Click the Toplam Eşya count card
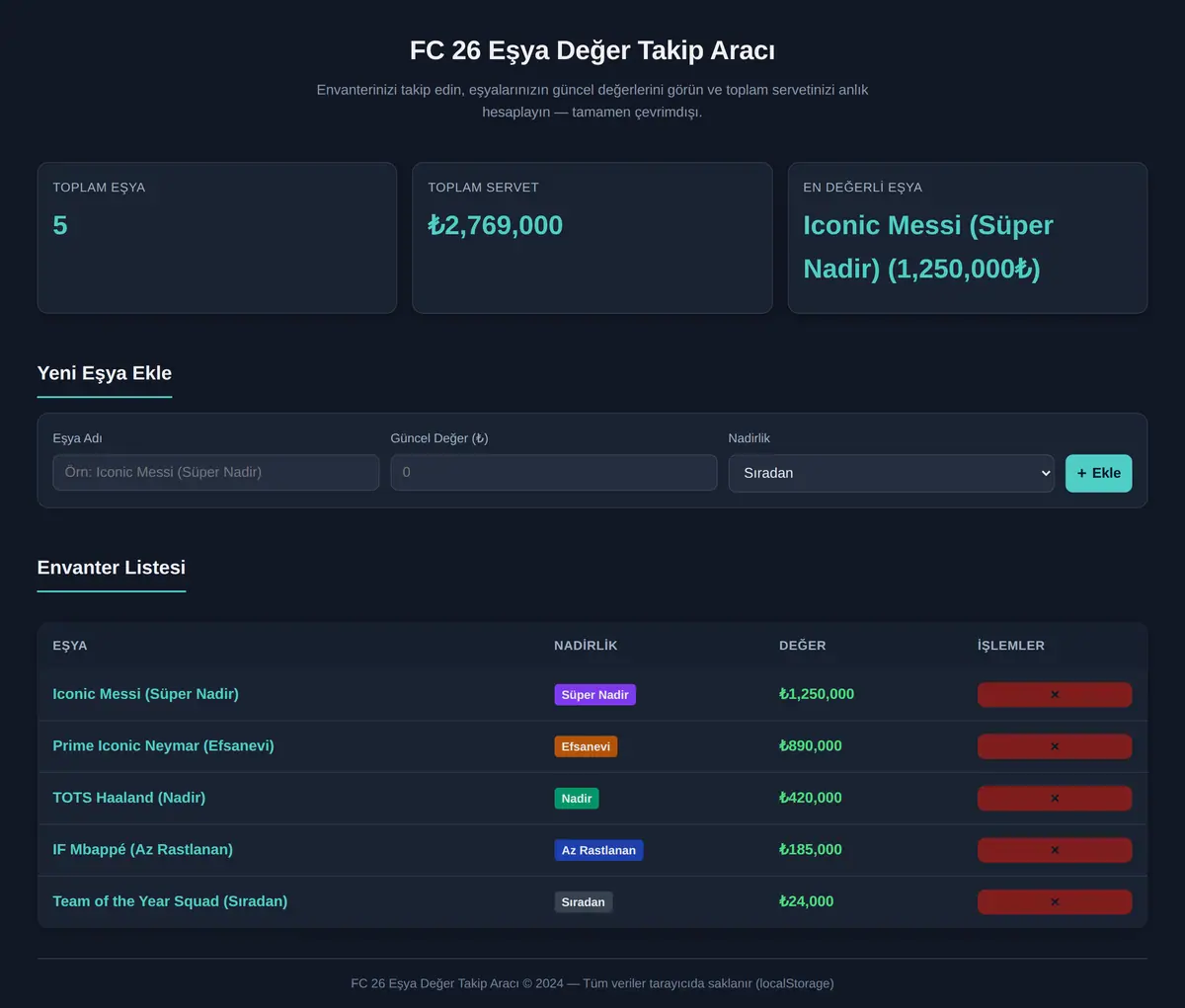Image resolution: width=1185 pixels, height=1008 pixels. (217, 238)
